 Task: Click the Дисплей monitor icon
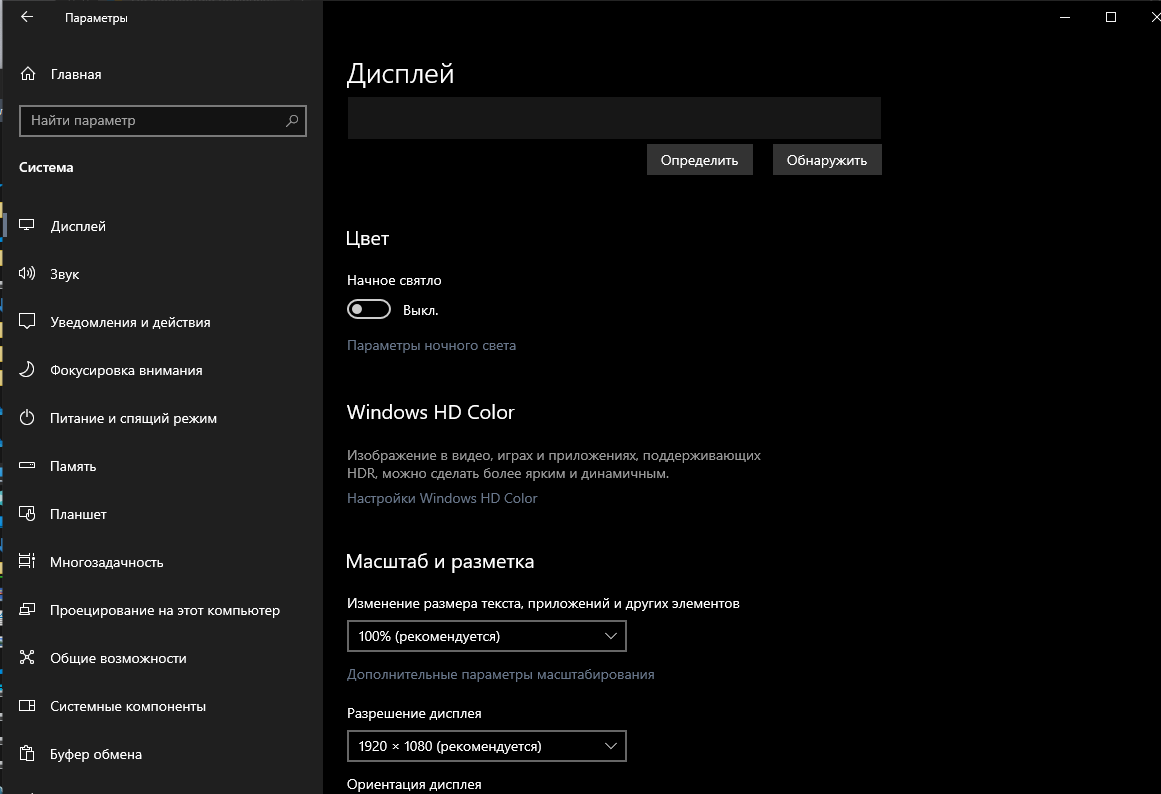click(27, 225)
